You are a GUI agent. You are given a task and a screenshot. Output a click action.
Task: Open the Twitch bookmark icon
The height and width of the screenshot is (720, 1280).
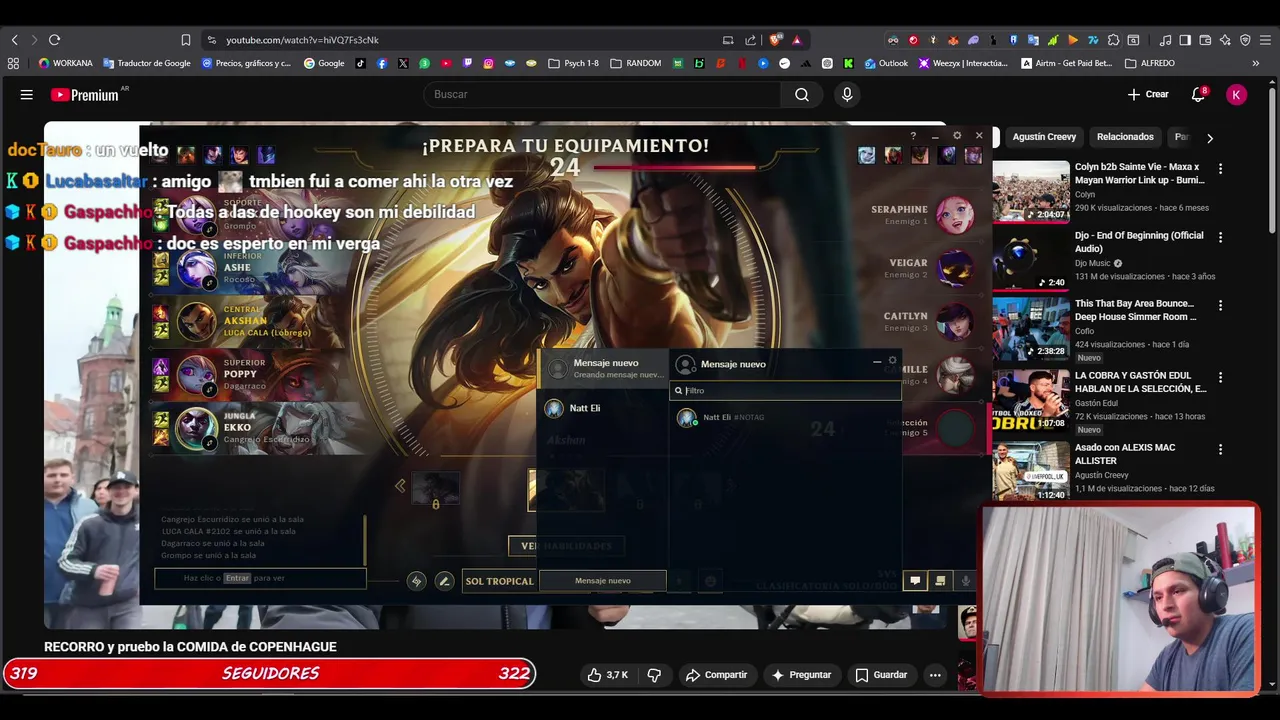(x=467, y=63)
